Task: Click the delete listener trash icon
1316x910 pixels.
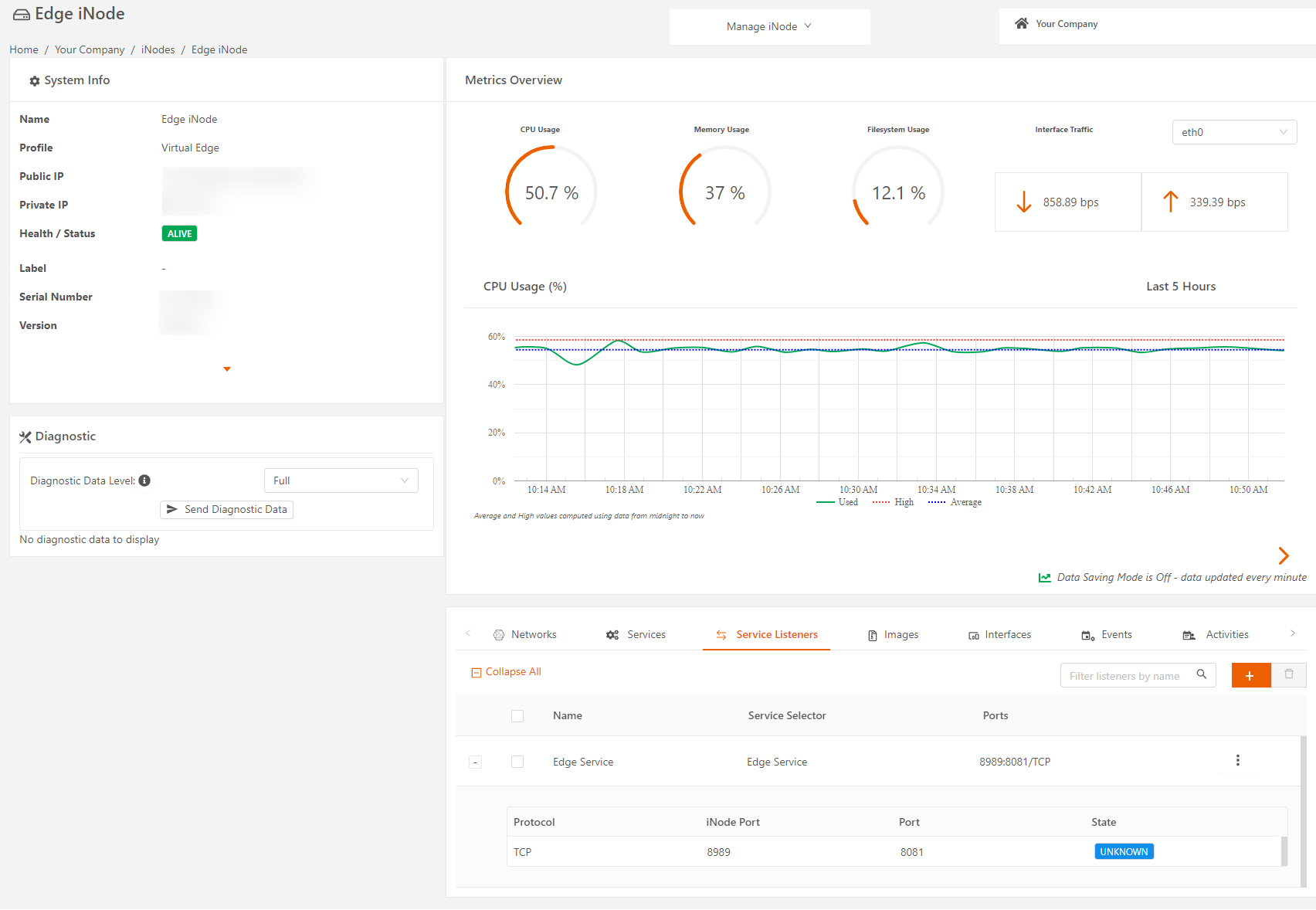Action: pos(1289,674)
